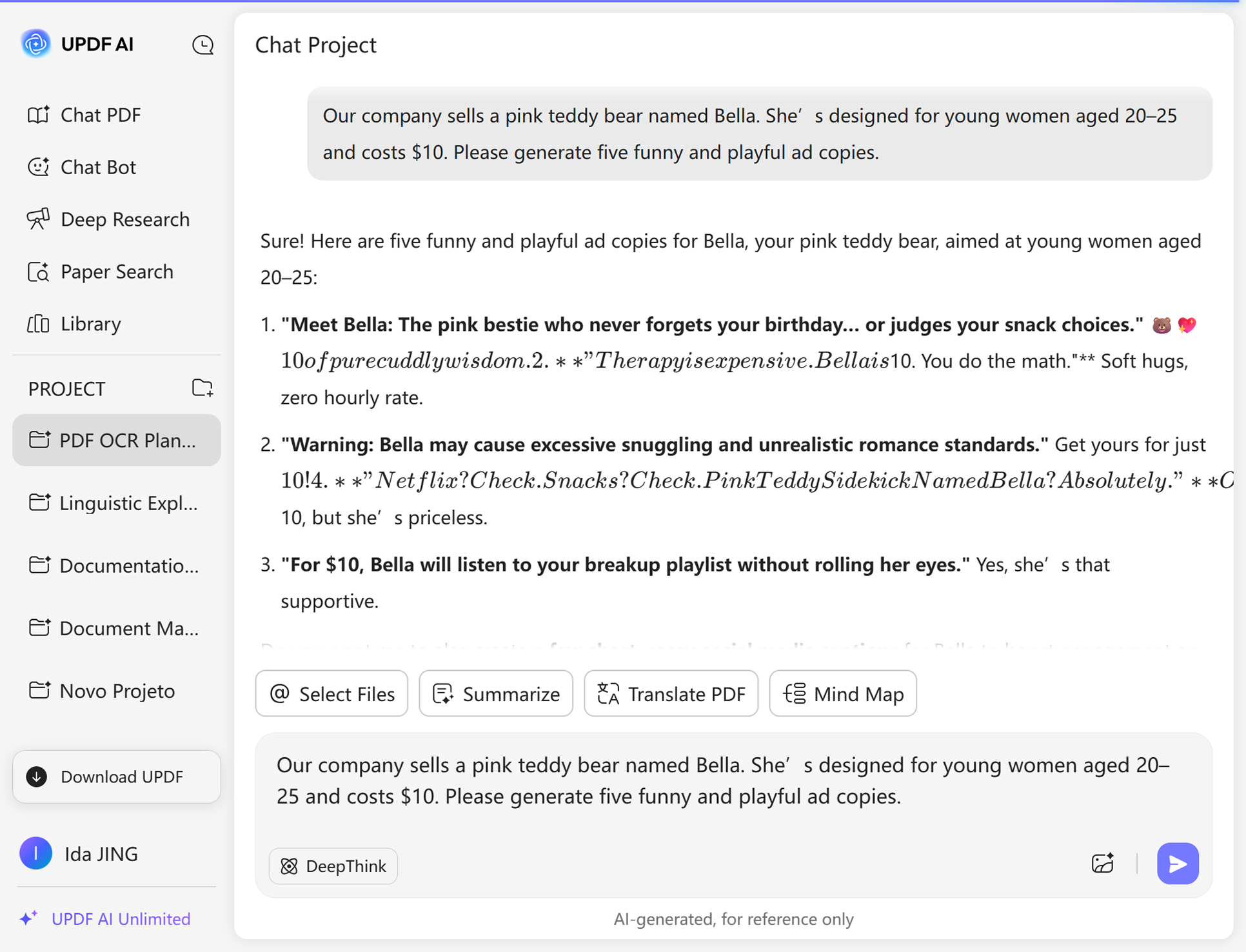The image size is (1246, 952).
Task: Click Select Files button
Action: coord(332,694)
